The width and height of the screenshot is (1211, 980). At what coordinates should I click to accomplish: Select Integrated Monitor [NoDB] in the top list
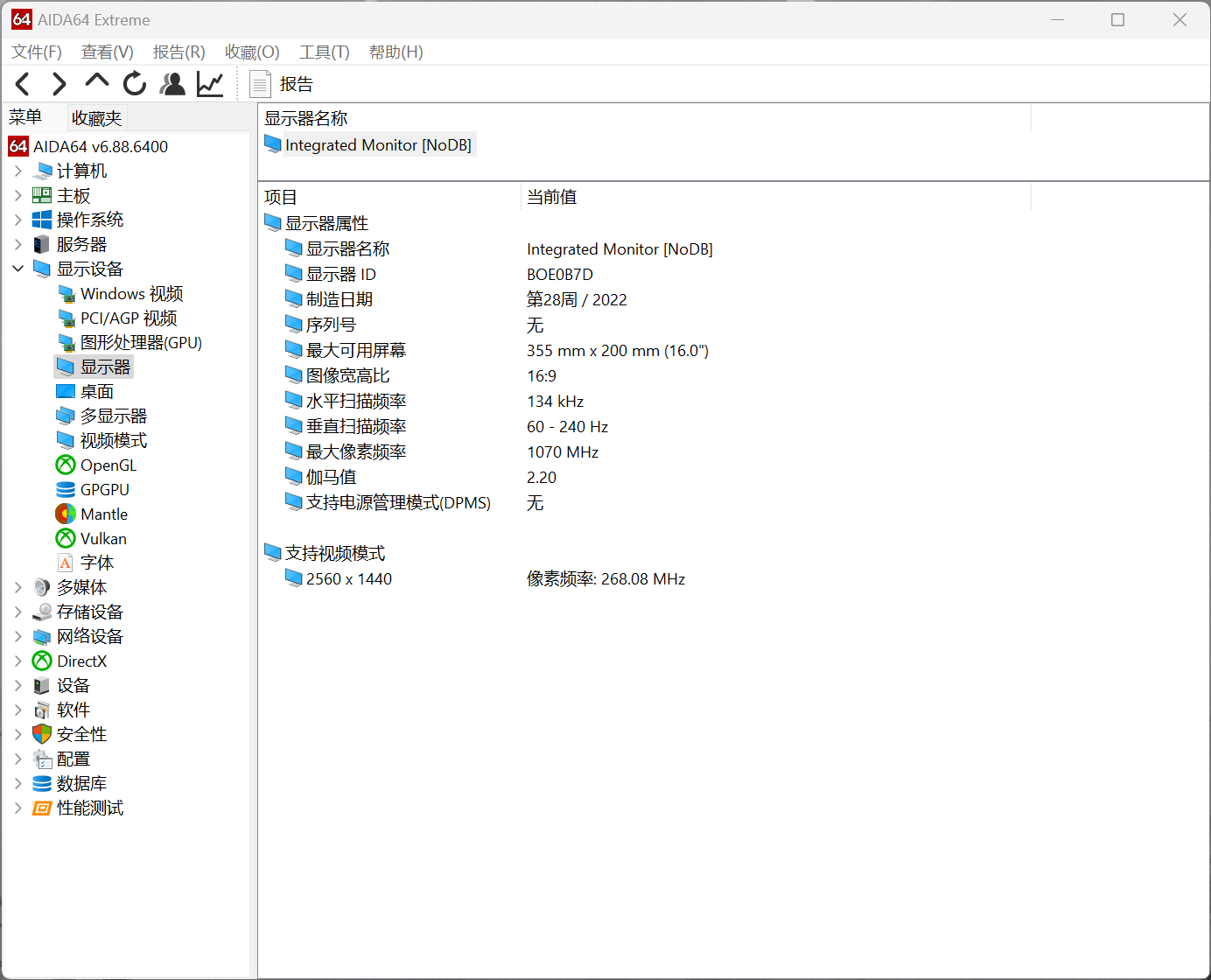pos(378,145)
